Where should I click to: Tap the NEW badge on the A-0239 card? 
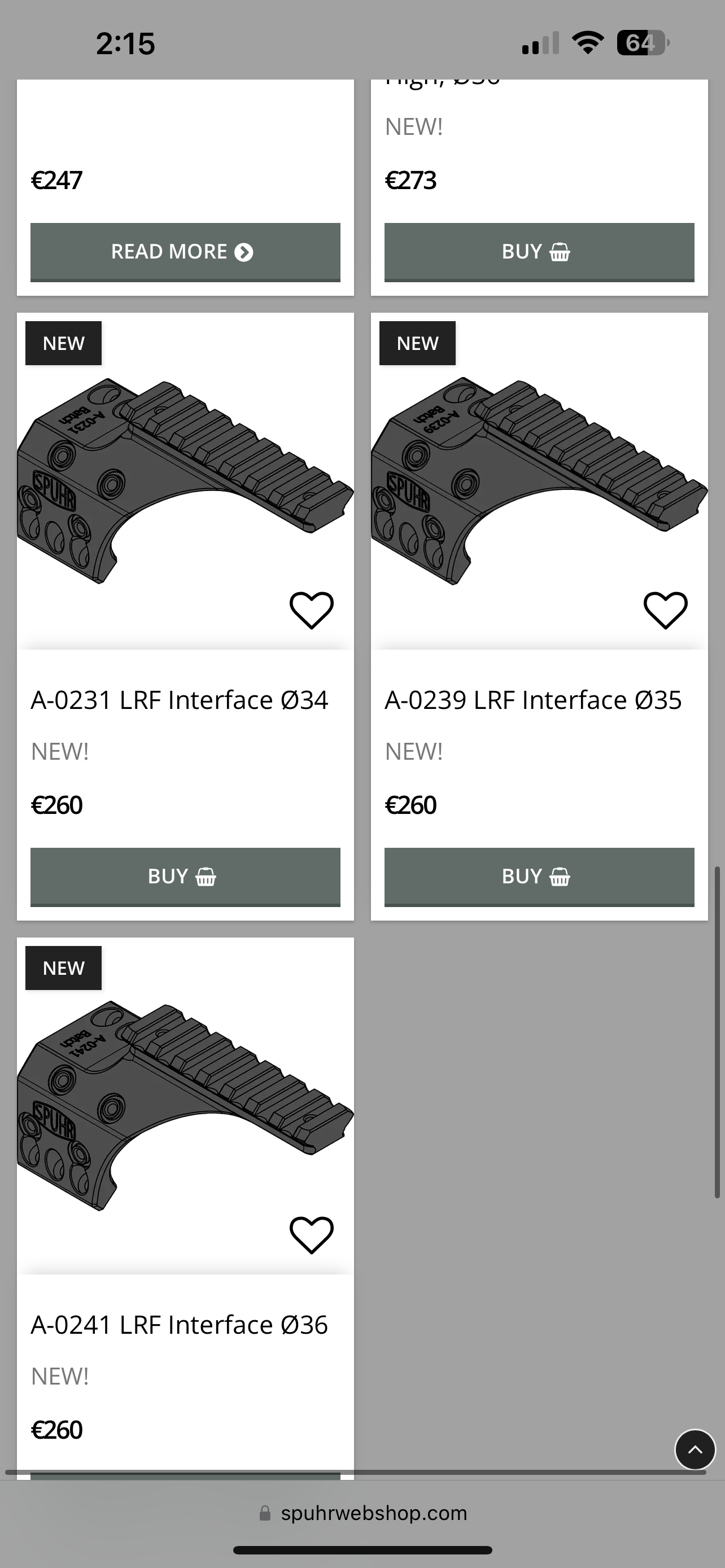coord(418,343)
